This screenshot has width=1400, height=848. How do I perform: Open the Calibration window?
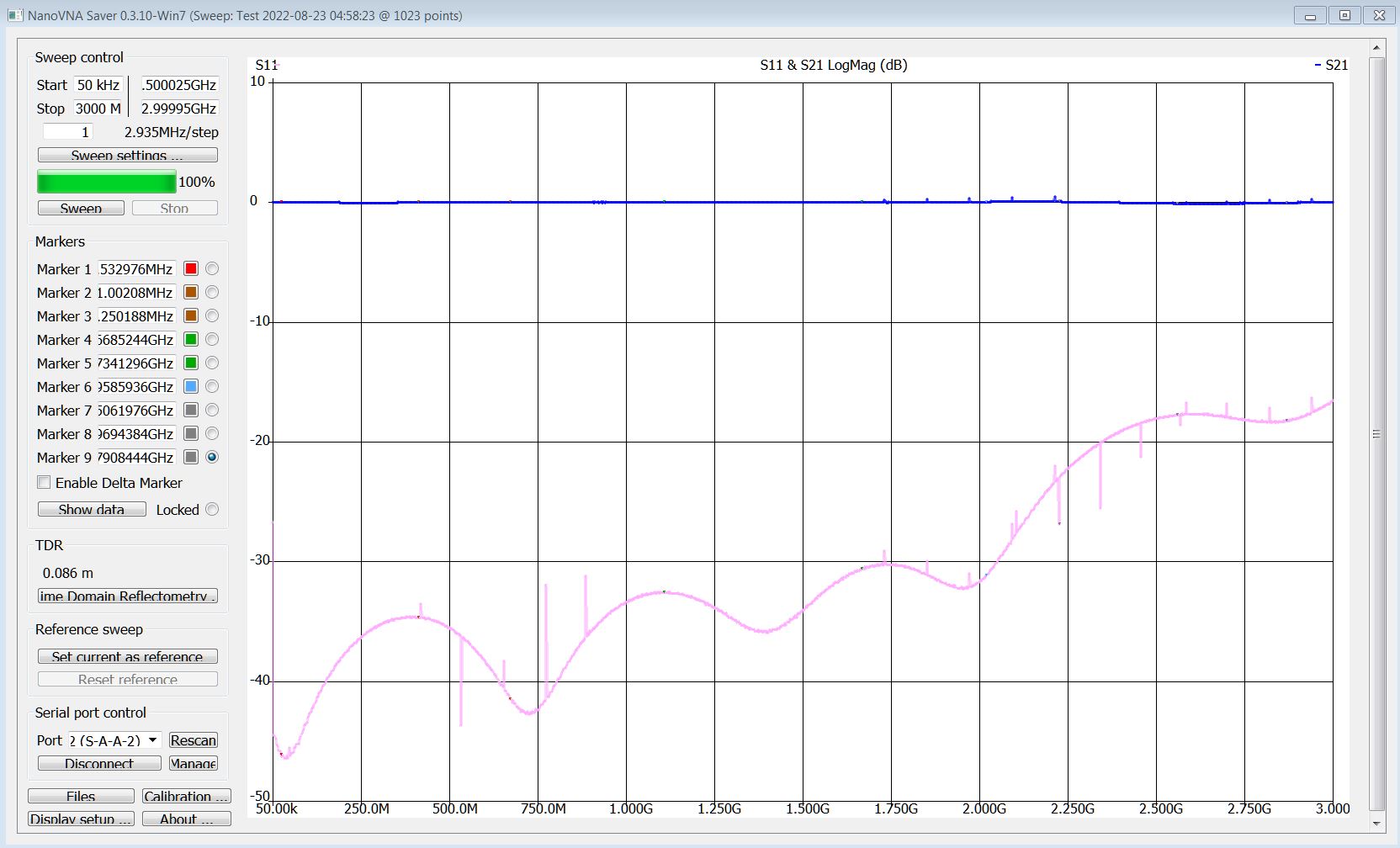(185, 796)
